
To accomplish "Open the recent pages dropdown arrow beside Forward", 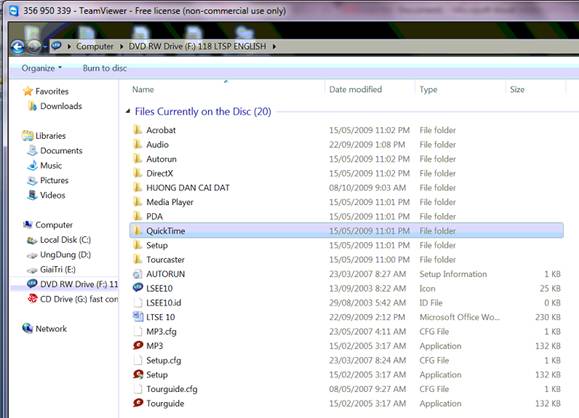I will (45, 47).
